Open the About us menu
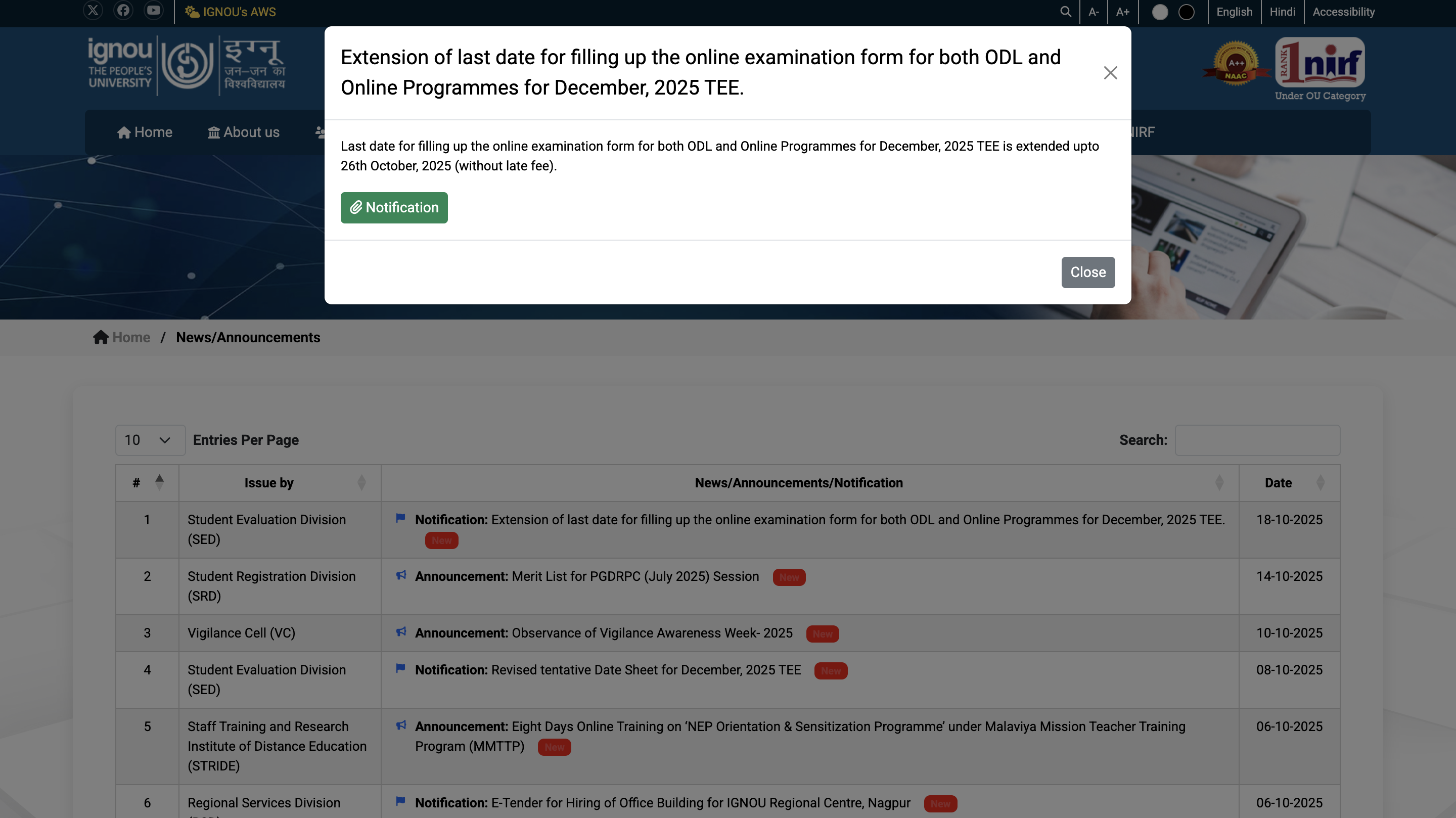The width and height of the screenshot is (1456, 818). (244, 132)
